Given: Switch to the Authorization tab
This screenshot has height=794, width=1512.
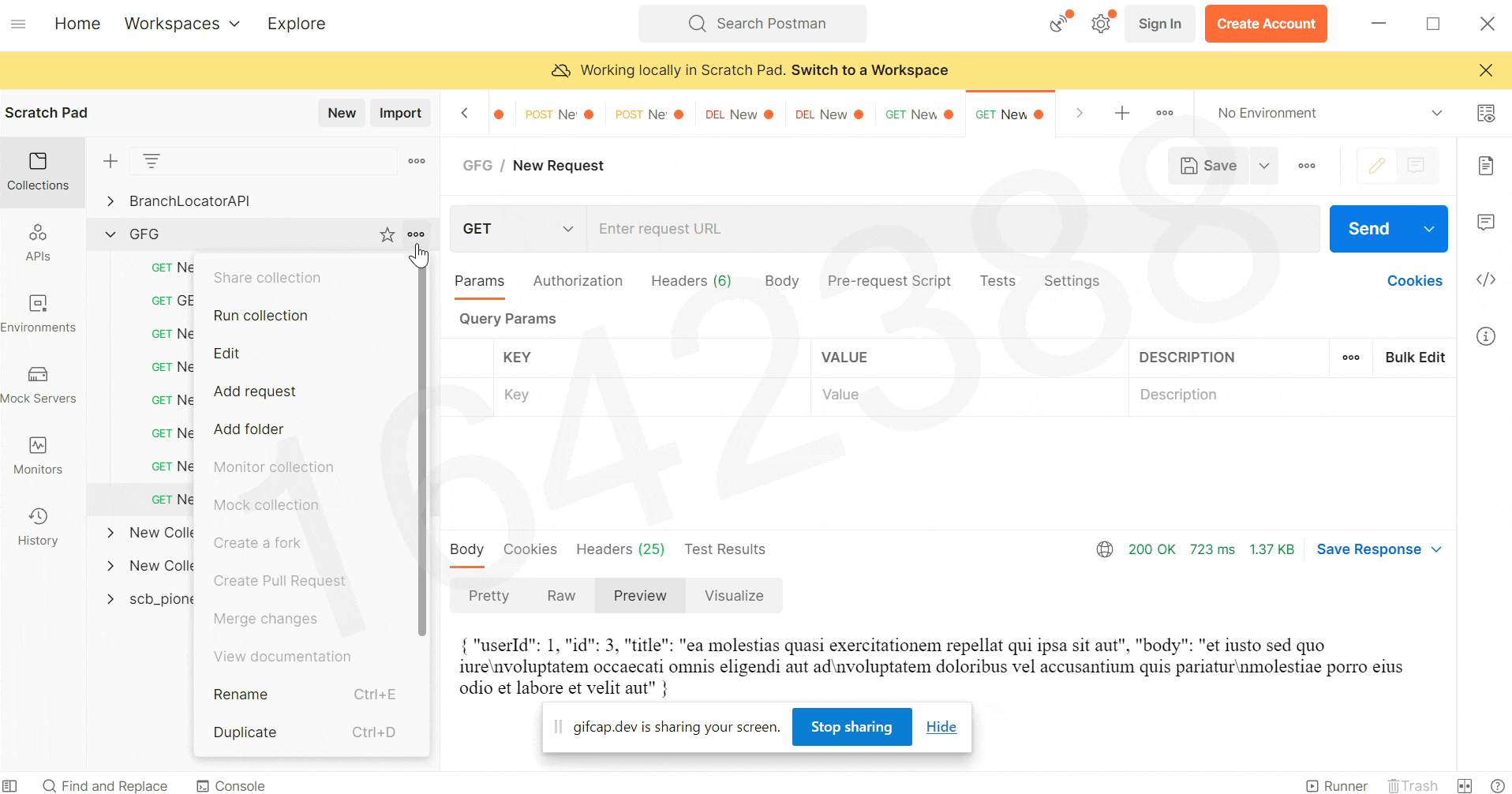Looking at the screenshot, I should (x=578, y=281).
